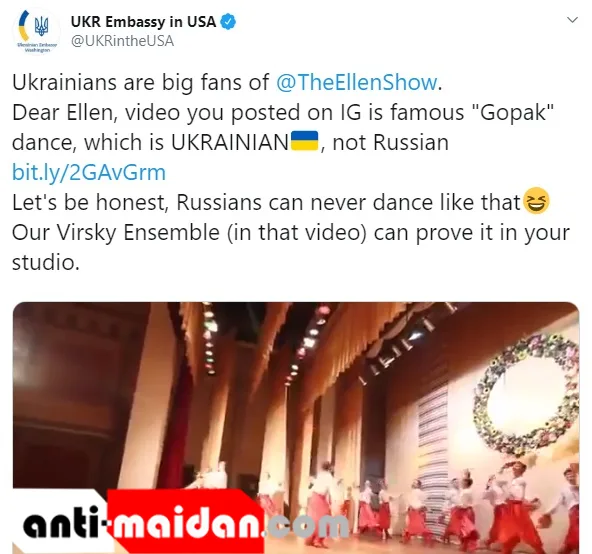
Task: Click the string lights on the video ceiling
Action: [x=208, y=338]
